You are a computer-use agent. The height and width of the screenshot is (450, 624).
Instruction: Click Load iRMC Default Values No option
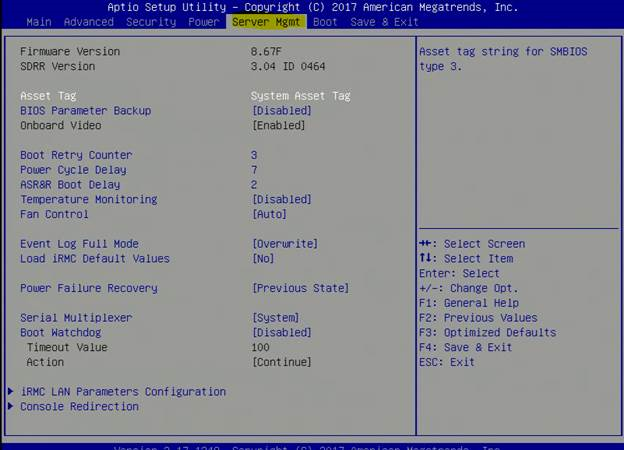[265, 259]
